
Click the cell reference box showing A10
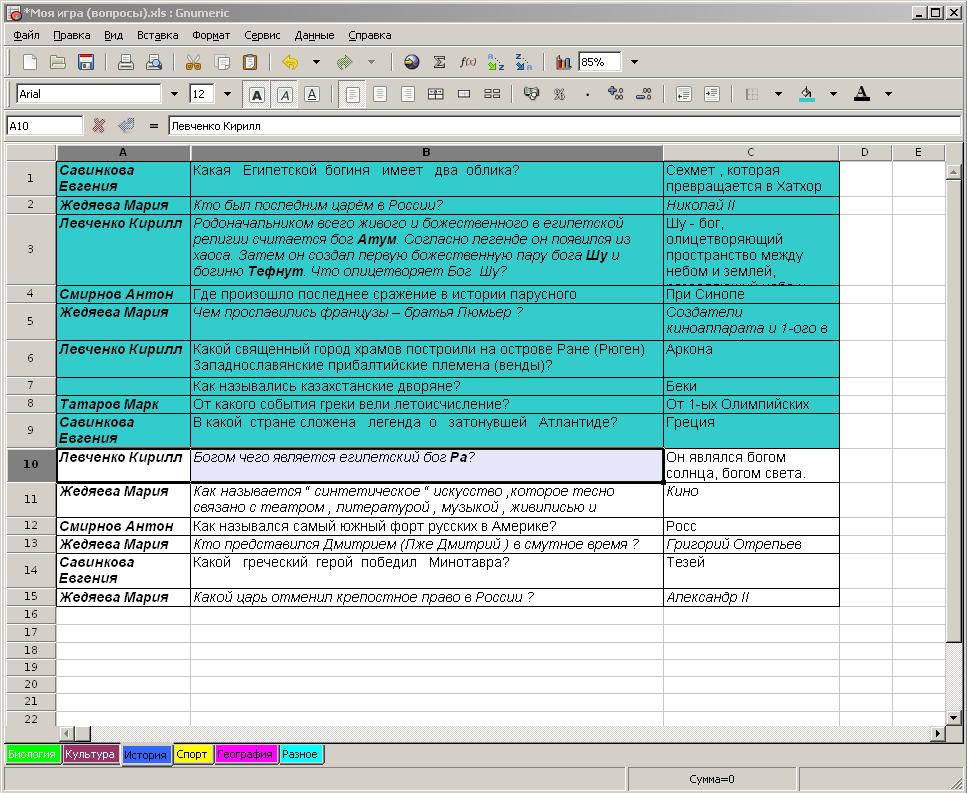point(44,126)
